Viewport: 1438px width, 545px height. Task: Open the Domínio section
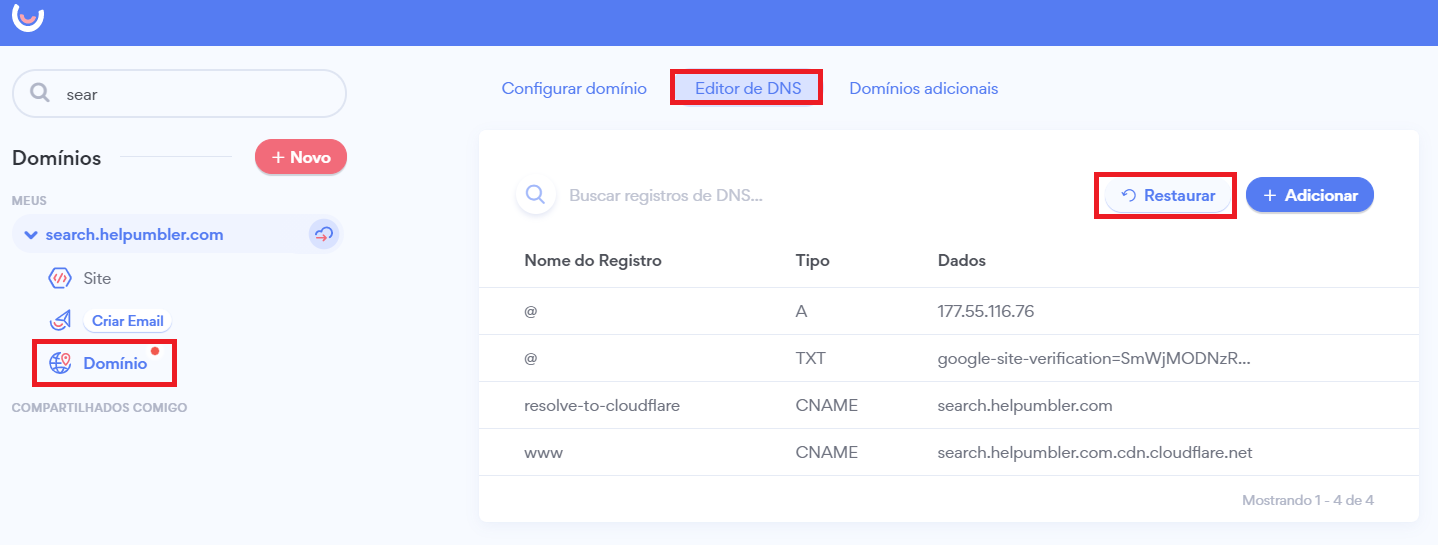click(115, 363)
